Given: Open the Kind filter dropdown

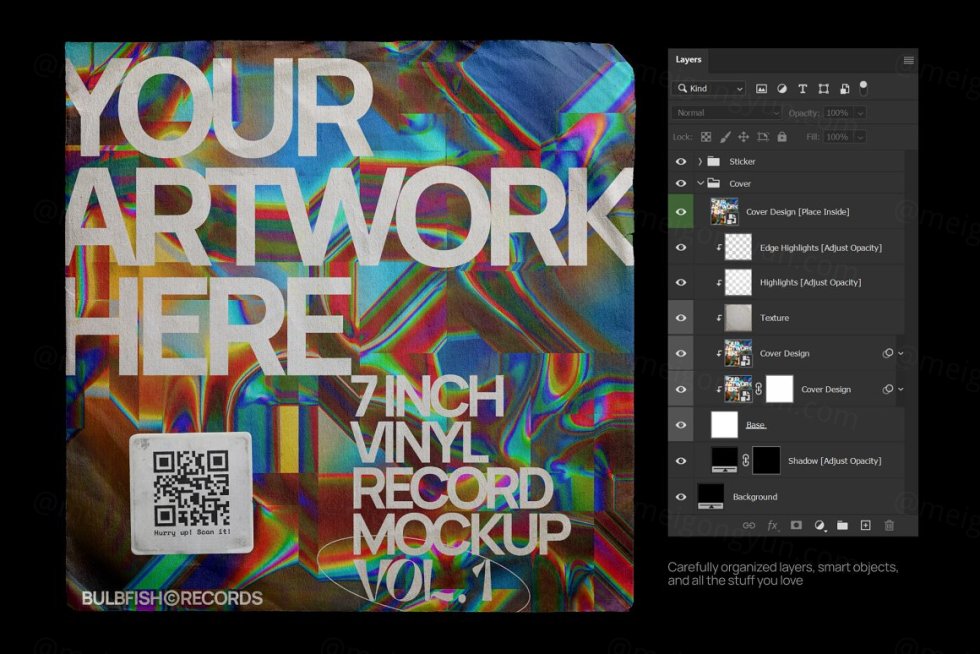Looking at the screenshot, I should [710, 88].
